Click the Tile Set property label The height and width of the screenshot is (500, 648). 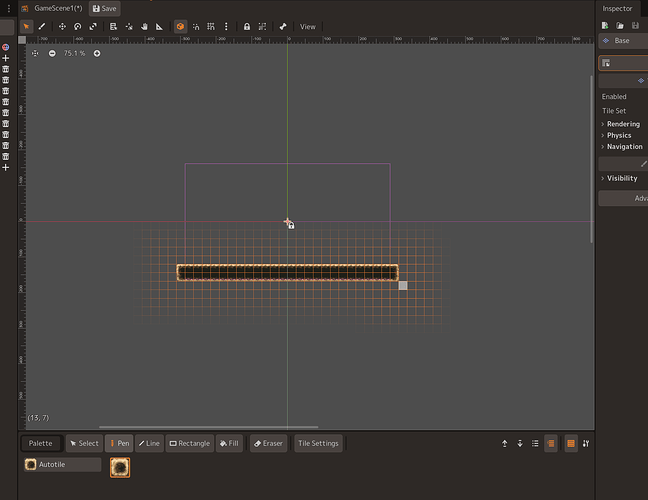tap(614, 111)
